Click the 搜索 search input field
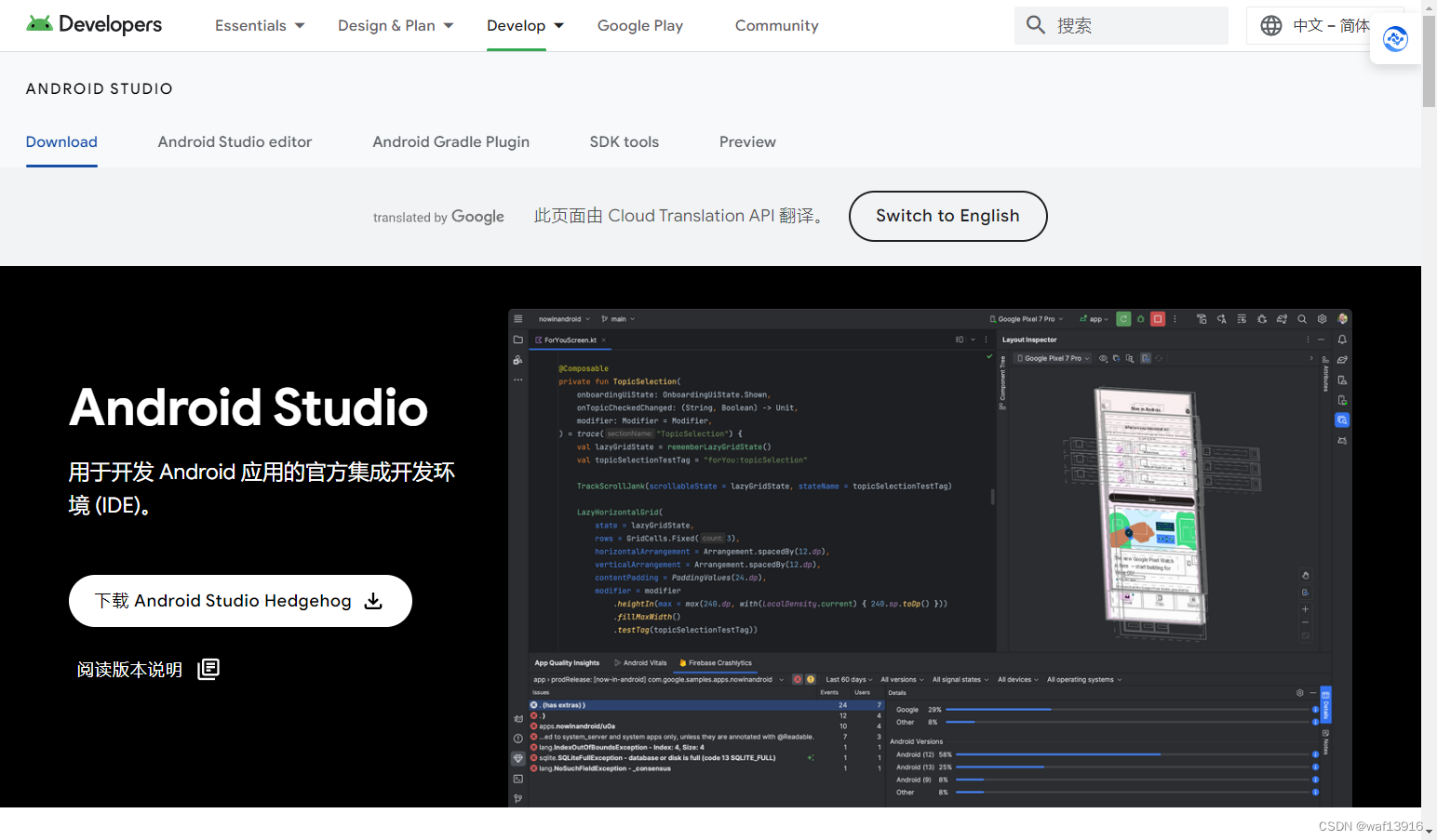This screenshot has width=1437, height=840. coord(1121,25)
